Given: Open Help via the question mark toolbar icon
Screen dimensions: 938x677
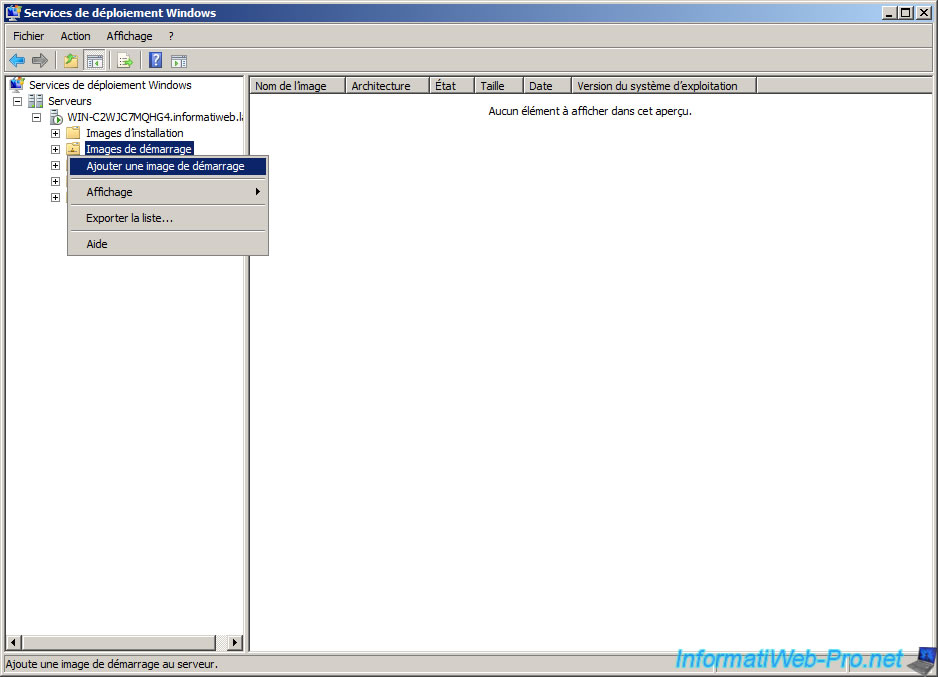Looking at the screenshot, I should [x=154, y=60].
